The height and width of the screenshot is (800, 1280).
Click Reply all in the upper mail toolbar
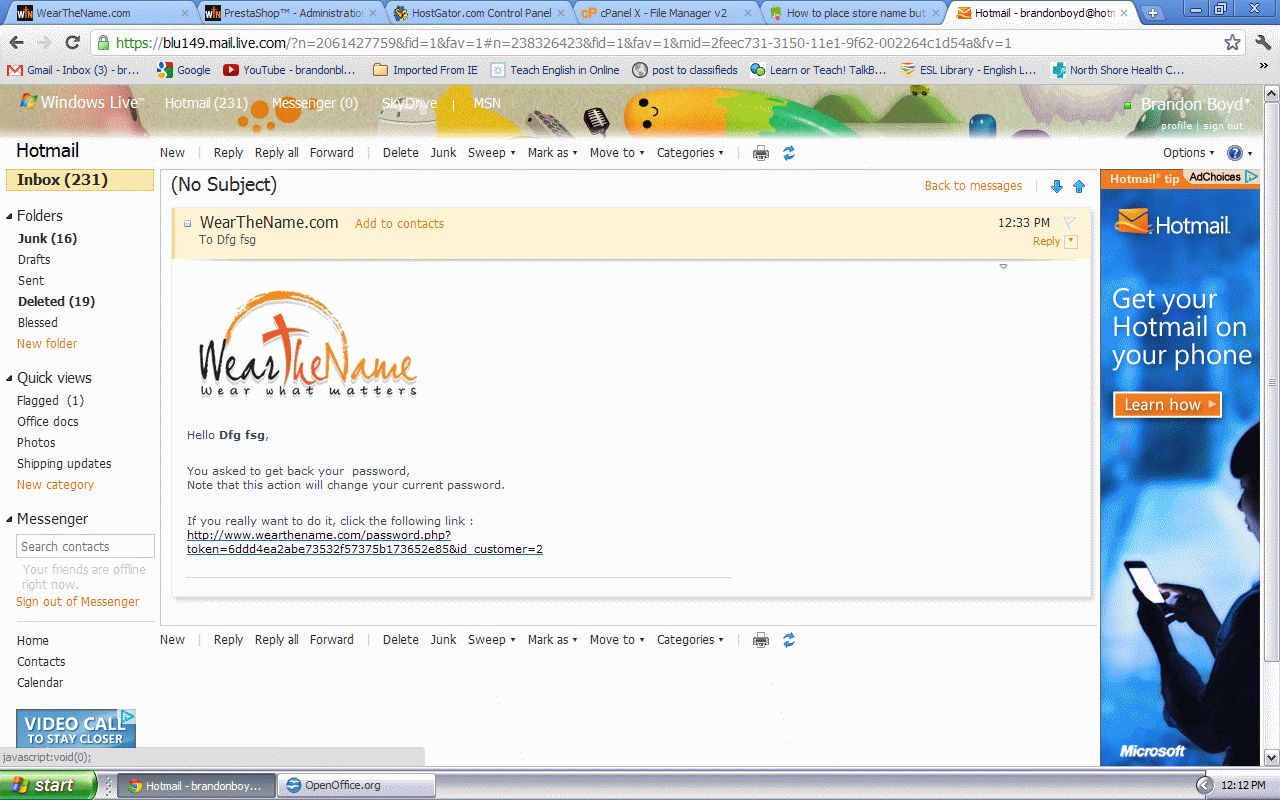[276, 153]
